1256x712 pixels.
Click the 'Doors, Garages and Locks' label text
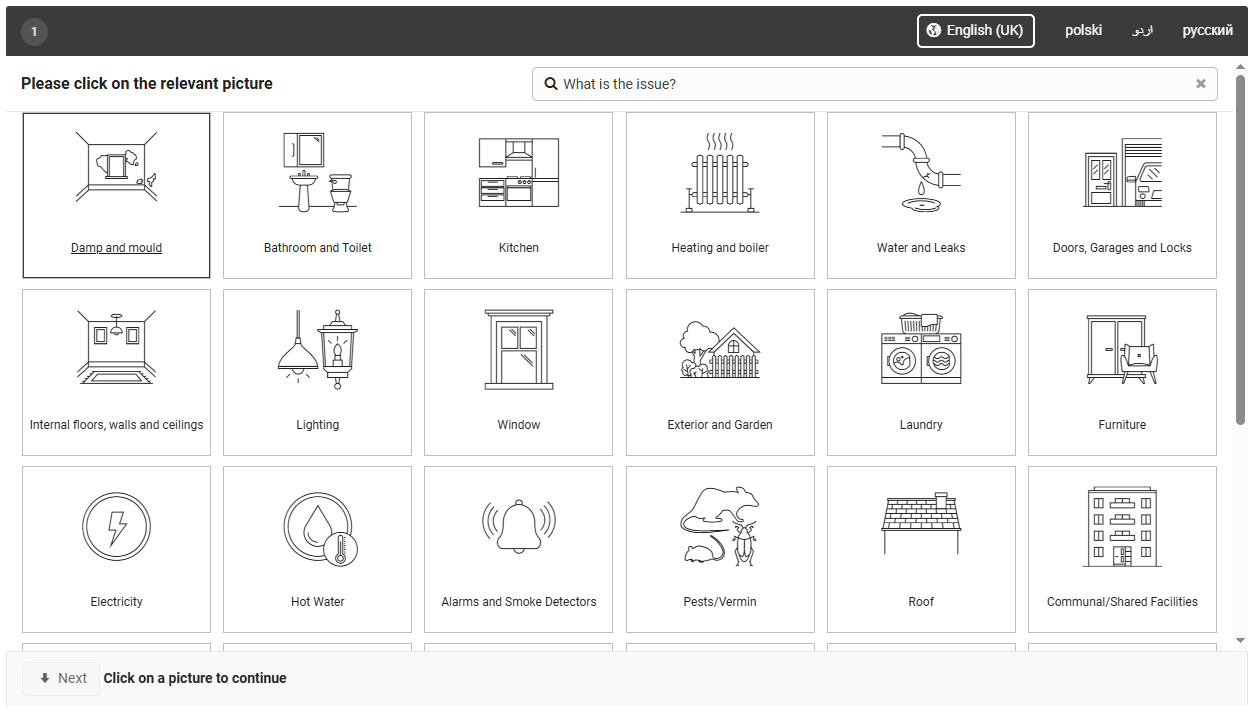pos(1122,248)
